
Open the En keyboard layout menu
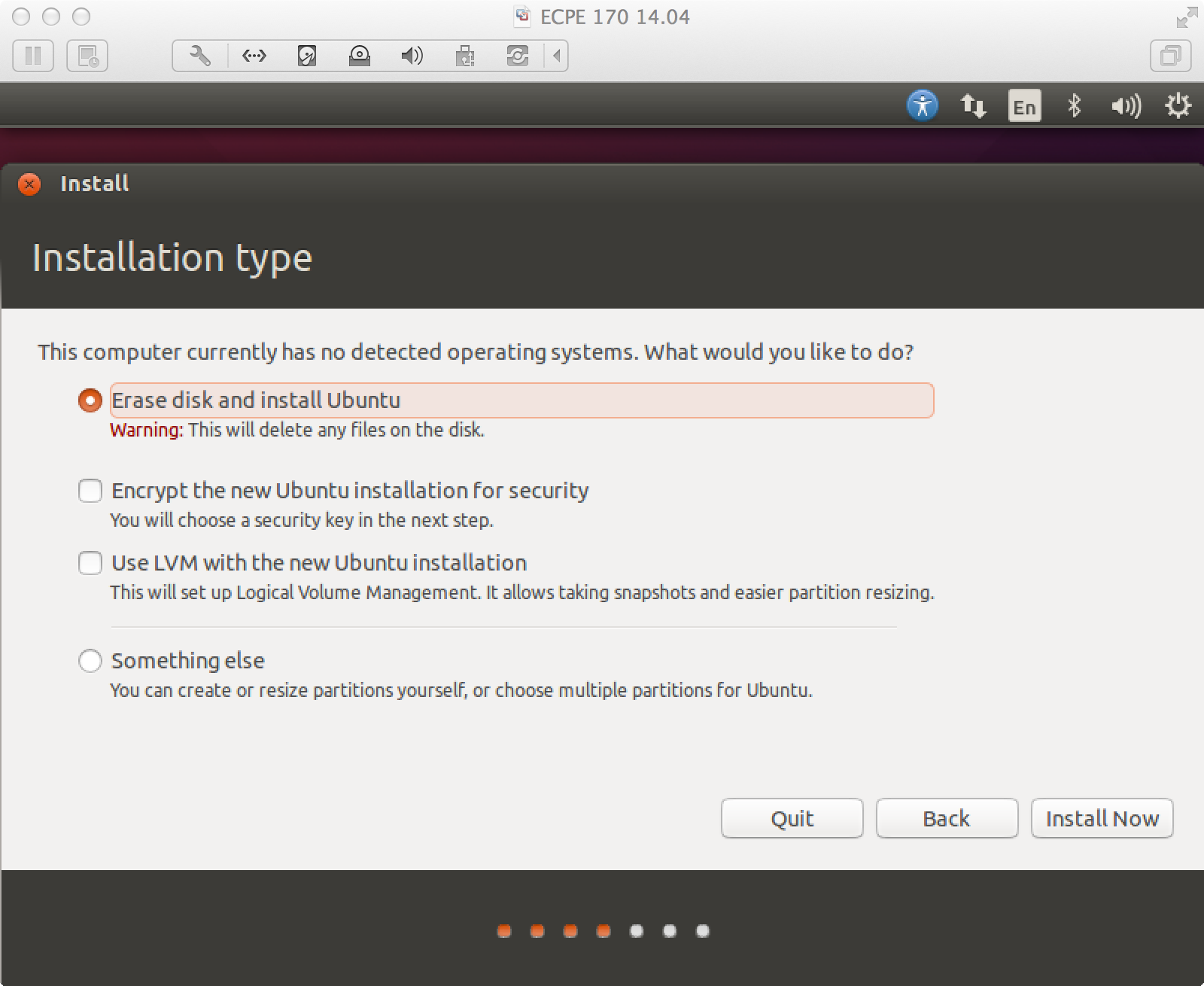tap(1023, 106)
